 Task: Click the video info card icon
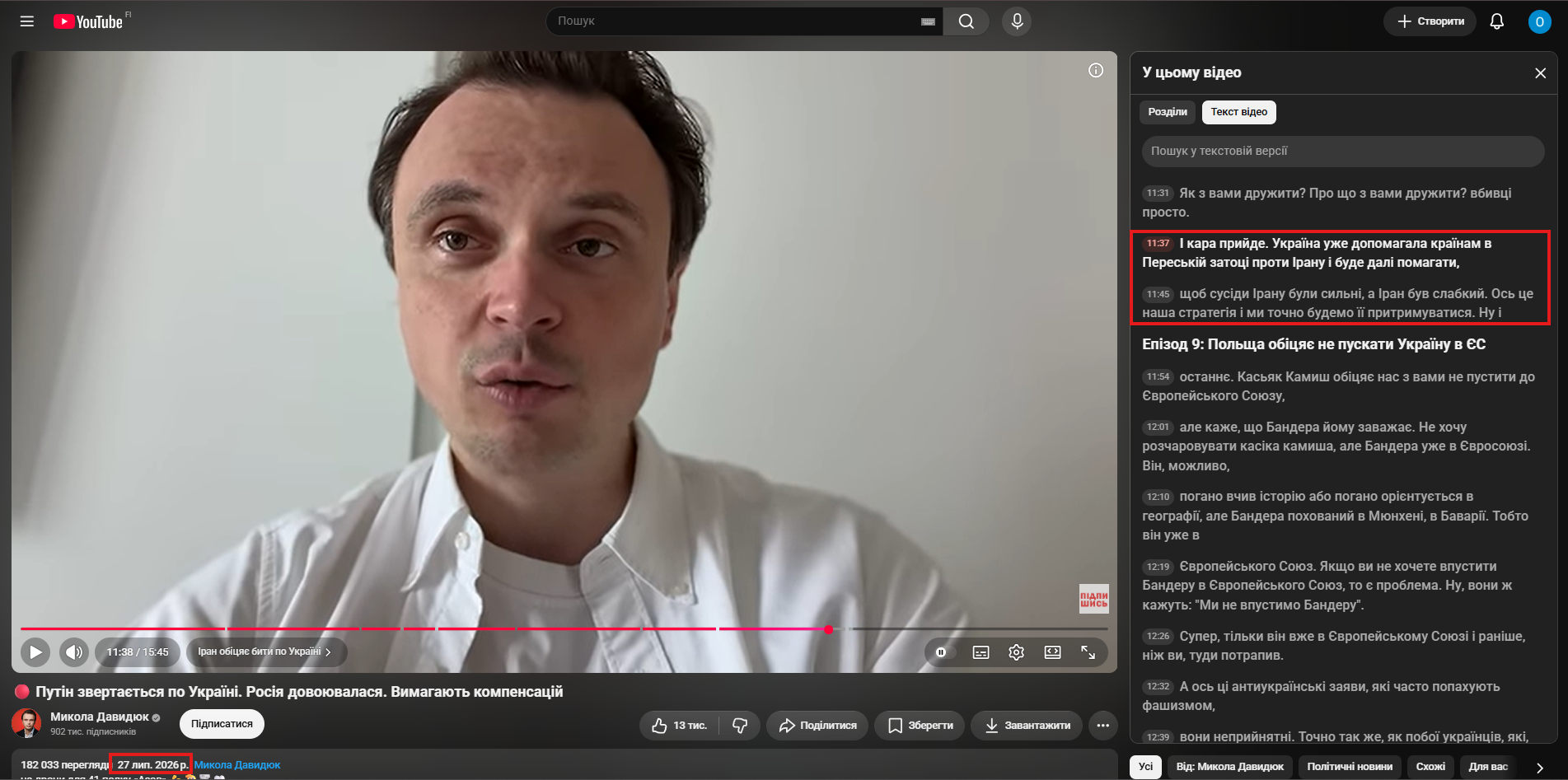(1096, 71)
